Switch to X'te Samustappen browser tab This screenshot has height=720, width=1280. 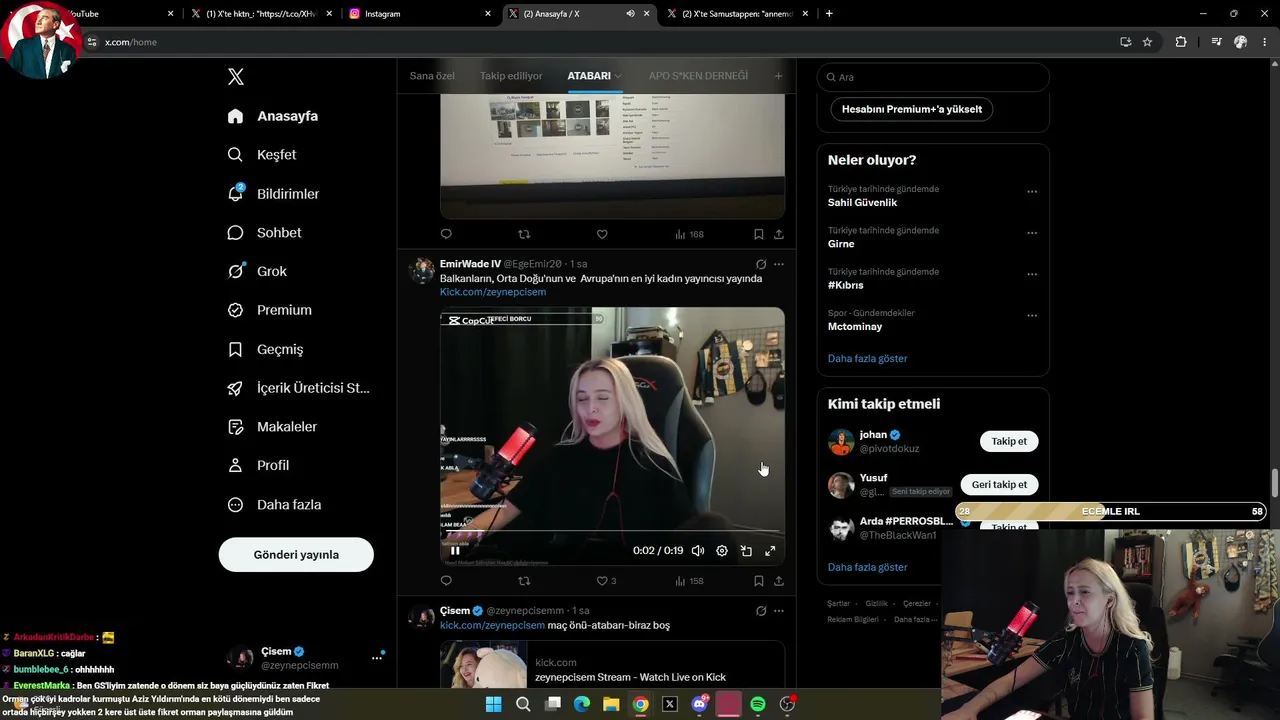tap(736, 14)
